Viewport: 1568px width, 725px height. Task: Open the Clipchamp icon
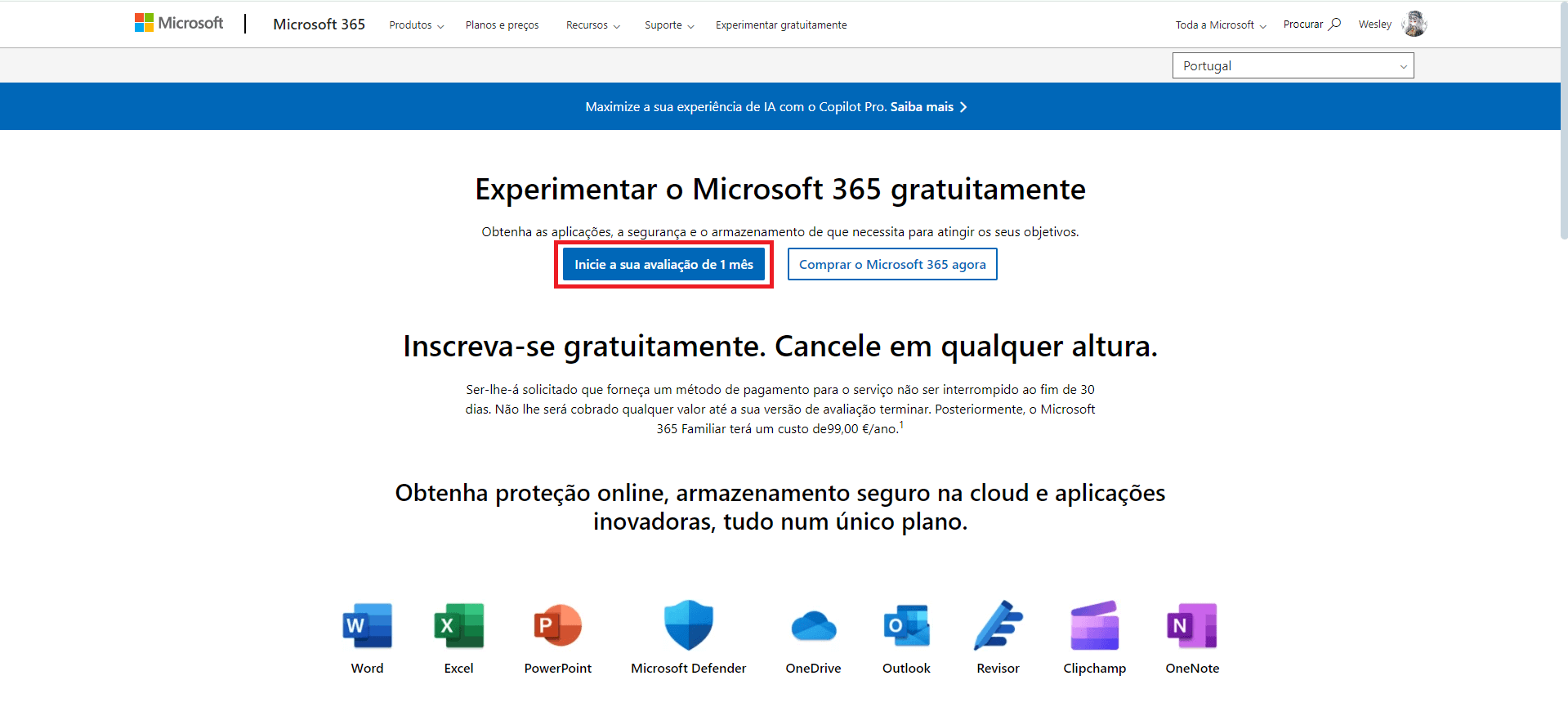(1095, 625)
